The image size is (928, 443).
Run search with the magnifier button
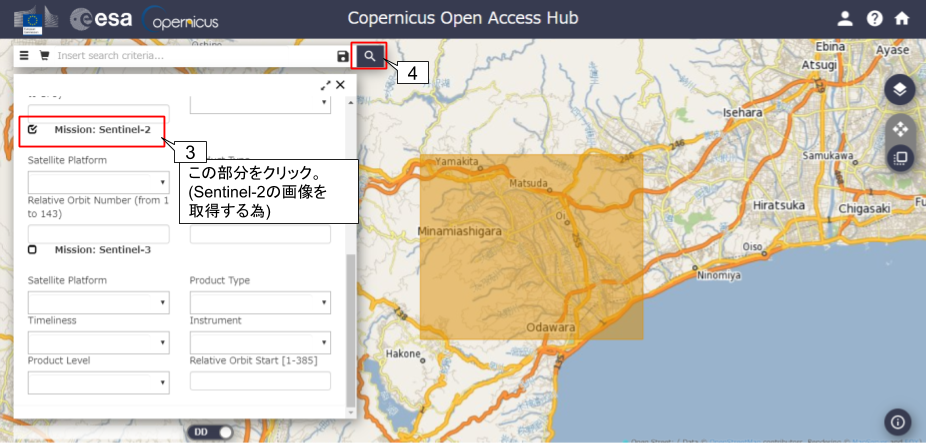coord(370,56)
